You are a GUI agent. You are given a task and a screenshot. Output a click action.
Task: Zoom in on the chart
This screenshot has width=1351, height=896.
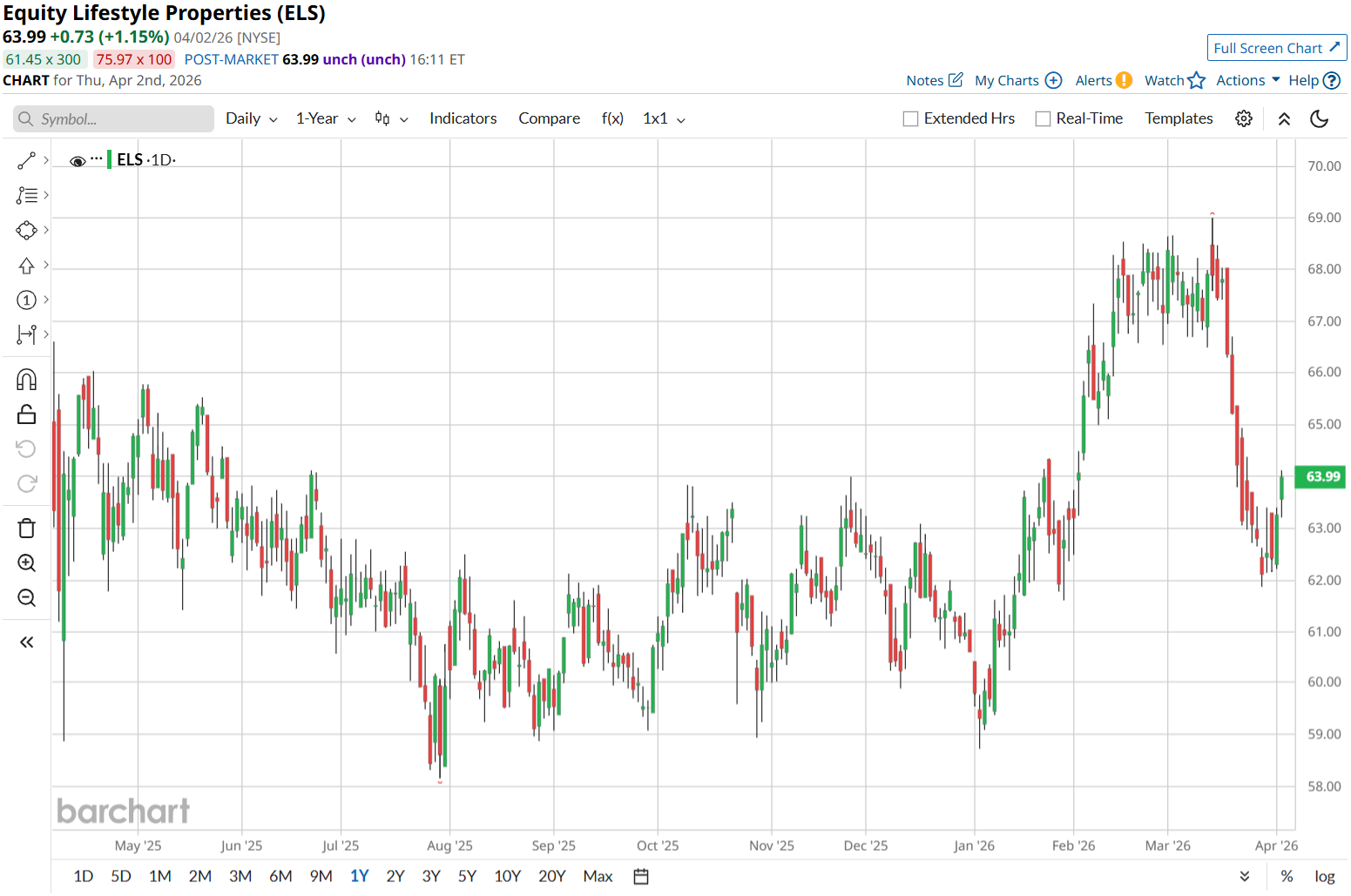pos(26,563)
